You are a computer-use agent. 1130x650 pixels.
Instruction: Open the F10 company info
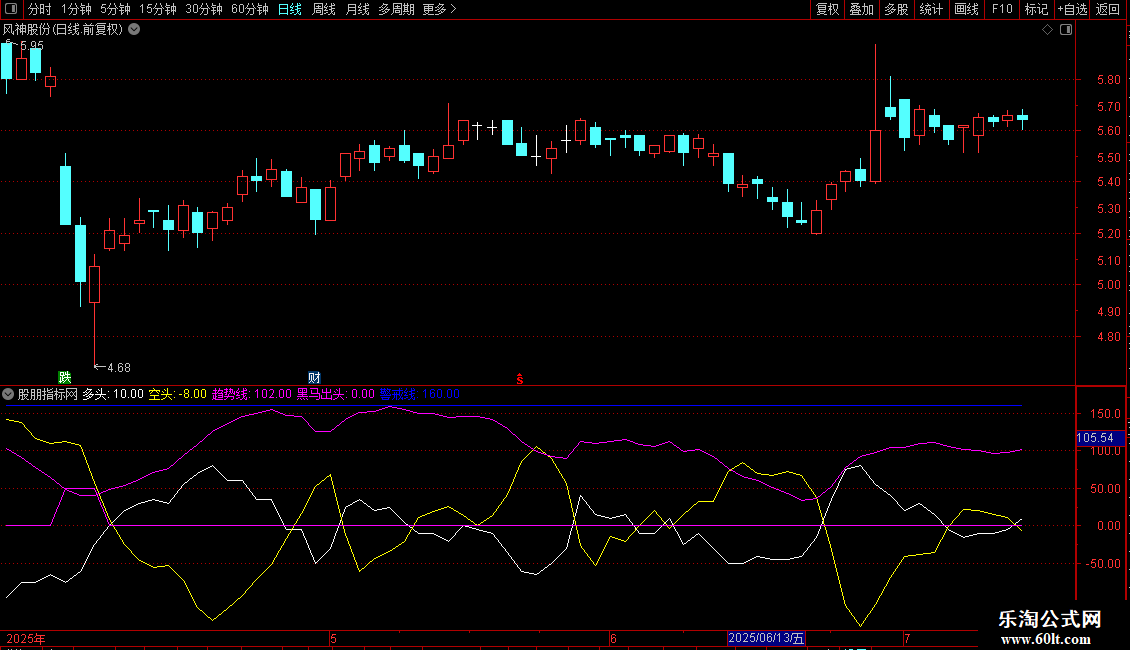point(1002,9)
